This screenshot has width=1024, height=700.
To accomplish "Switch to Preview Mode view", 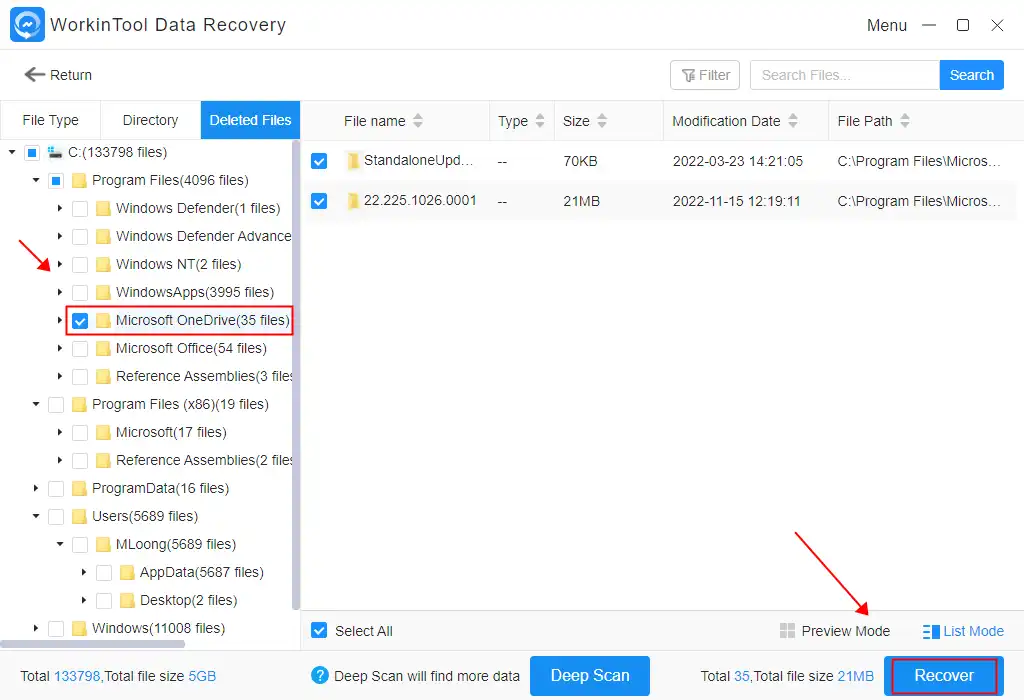I will click(835, 631).
